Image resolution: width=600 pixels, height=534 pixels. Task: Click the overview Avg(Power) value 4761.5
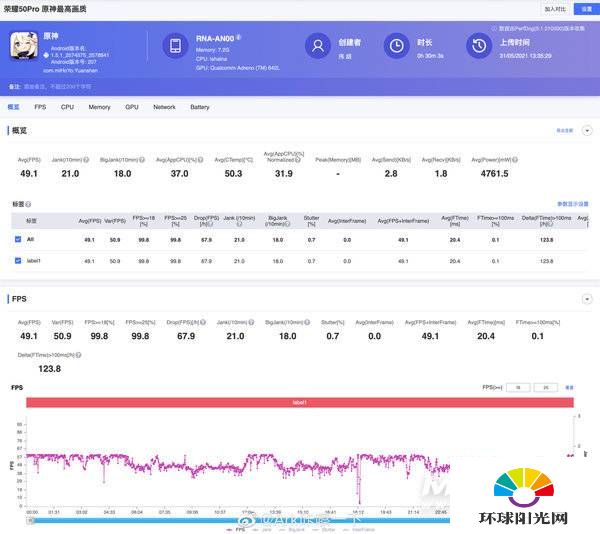tap(494, 174)
